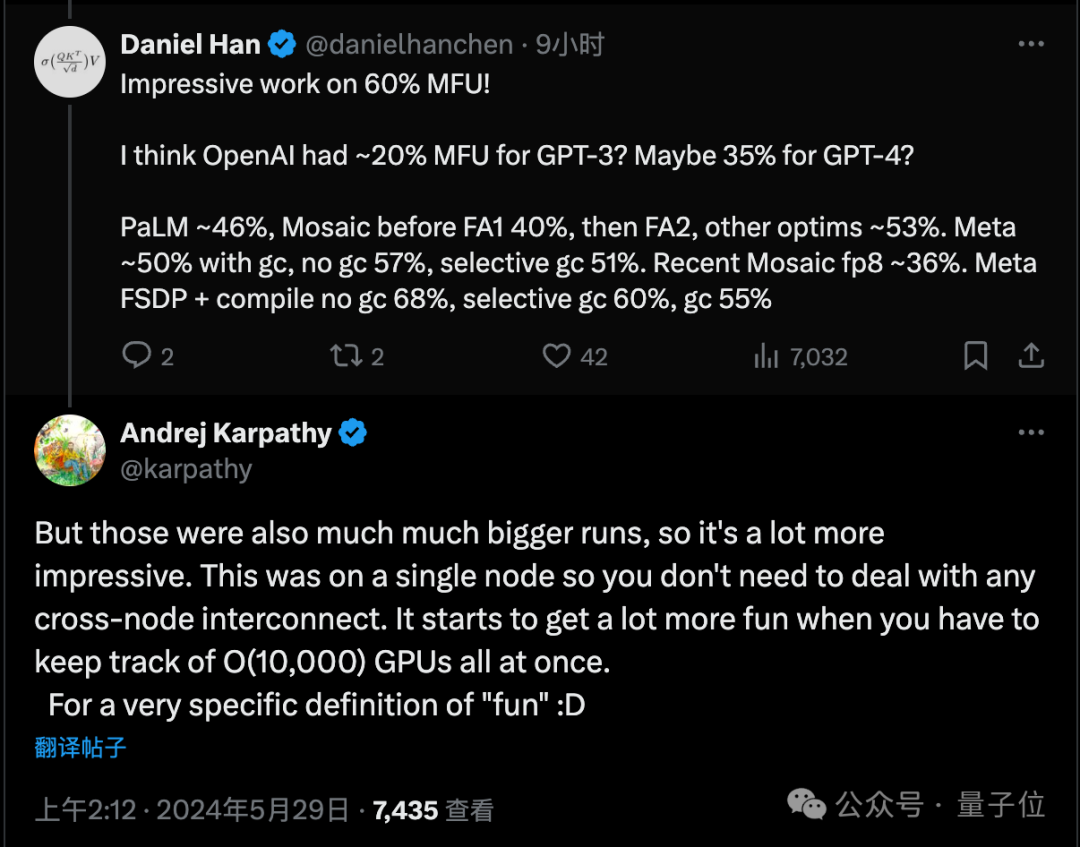The image size is (1080, 847).
Task: Click Andrej Karpathy's verified badge
Action: 353,433
